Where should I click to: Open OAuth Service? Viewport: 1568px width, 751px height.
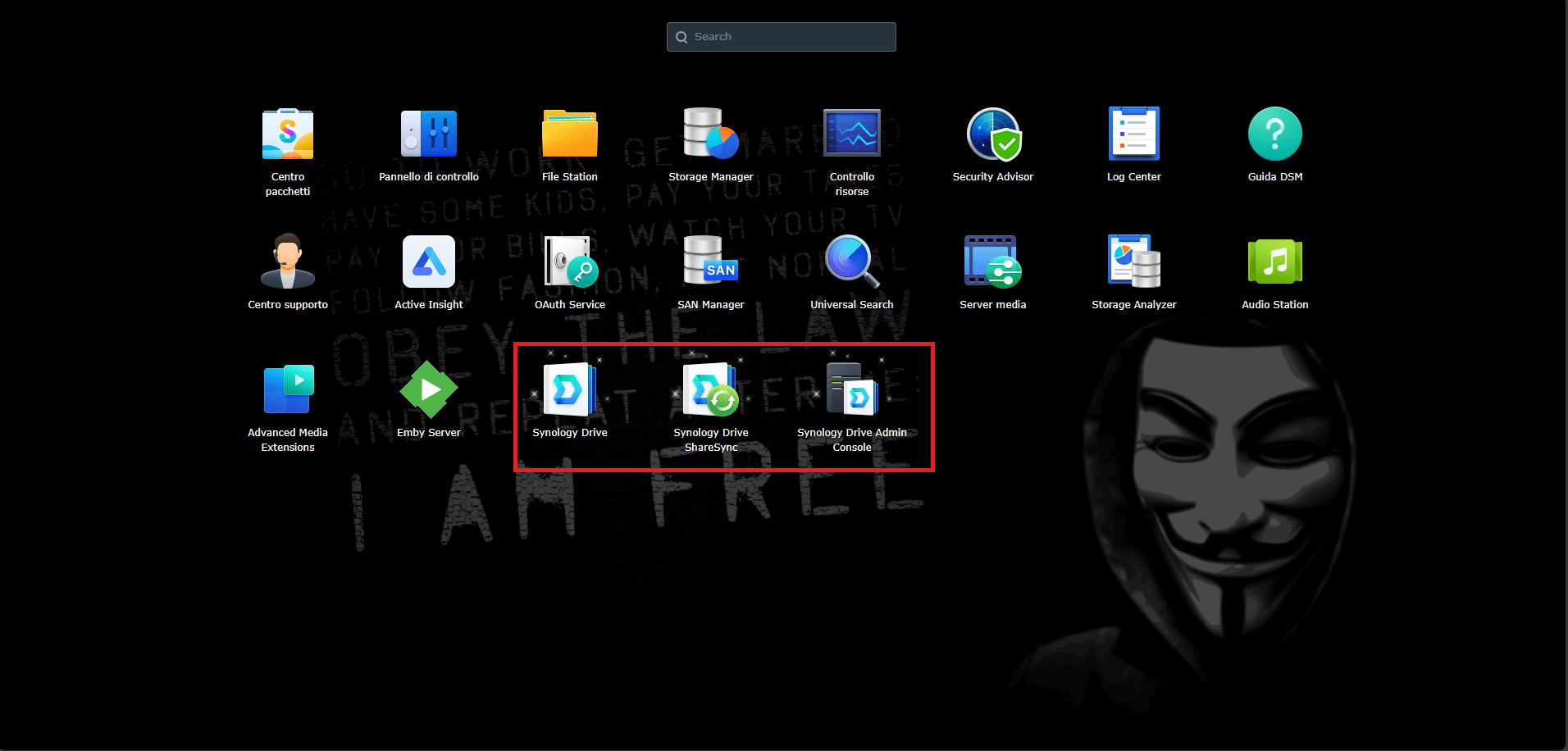570,262
